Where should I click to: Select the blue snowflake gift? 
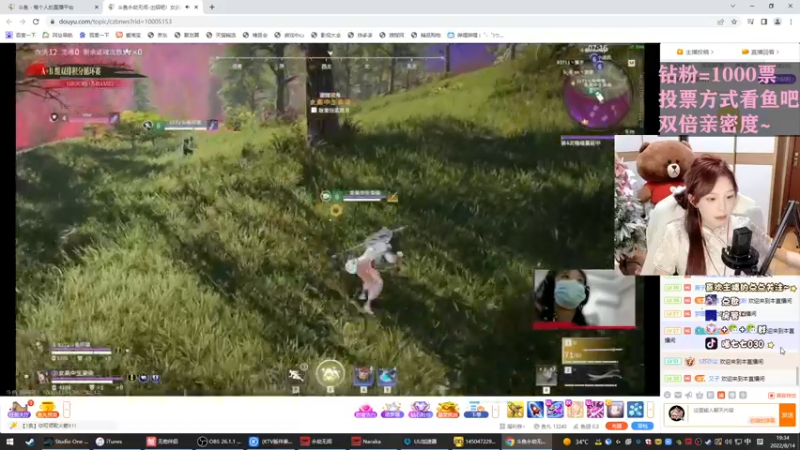(x=635, y=409)
